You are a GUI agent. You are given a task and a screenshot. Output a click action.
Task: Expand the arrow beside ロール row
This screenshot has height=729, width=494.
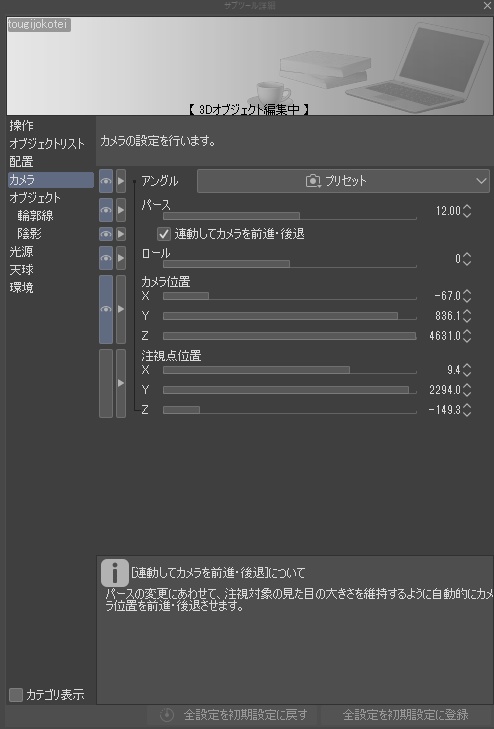pos(121,258)
